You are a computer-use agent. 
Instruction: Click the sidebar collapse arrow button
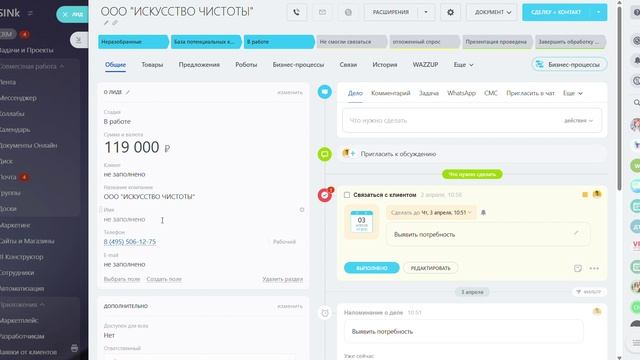click(78, 40)
